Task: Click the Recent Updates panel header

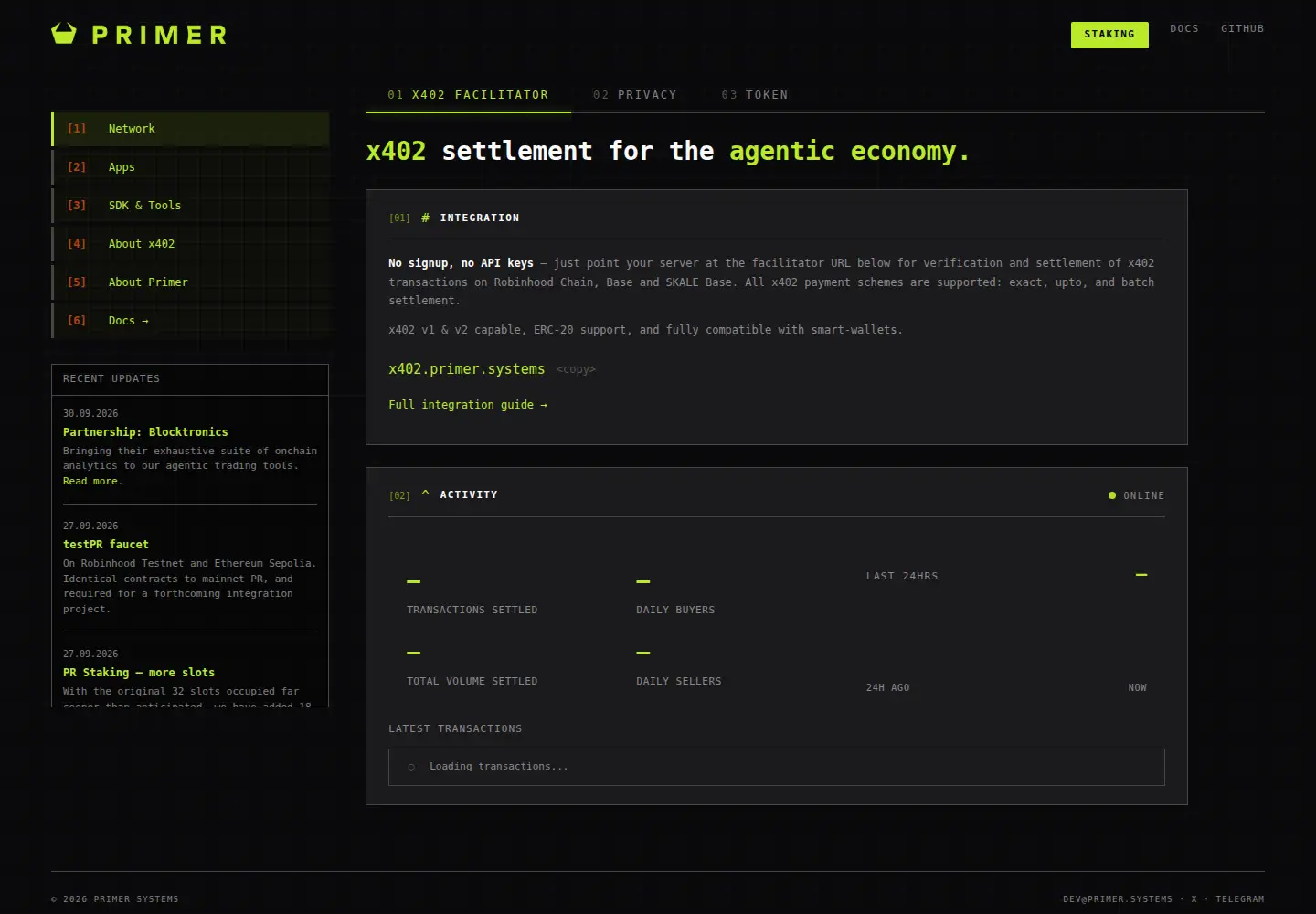Action: pyautogui.click(x=190, y=379)
